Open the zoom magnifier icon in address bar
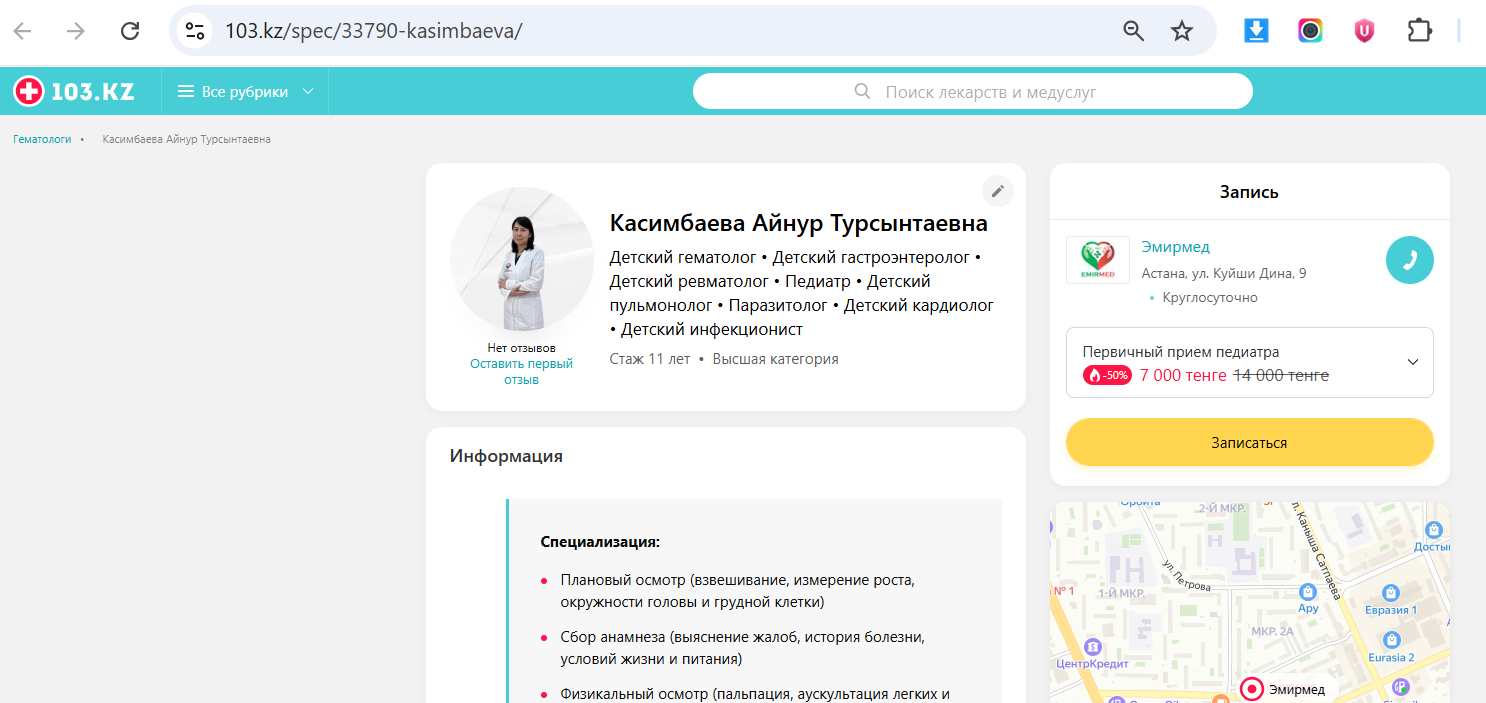This screenshot has width=1486, height=703. point(1133,31)
